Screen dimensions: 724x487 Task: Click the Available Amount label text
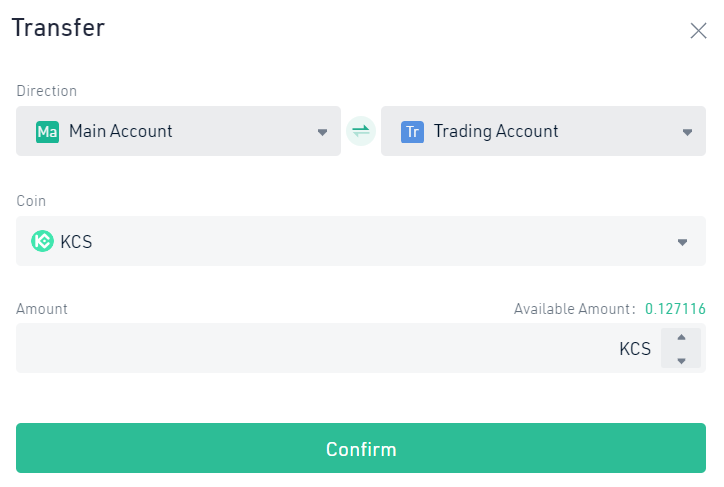tap(575, 308)
